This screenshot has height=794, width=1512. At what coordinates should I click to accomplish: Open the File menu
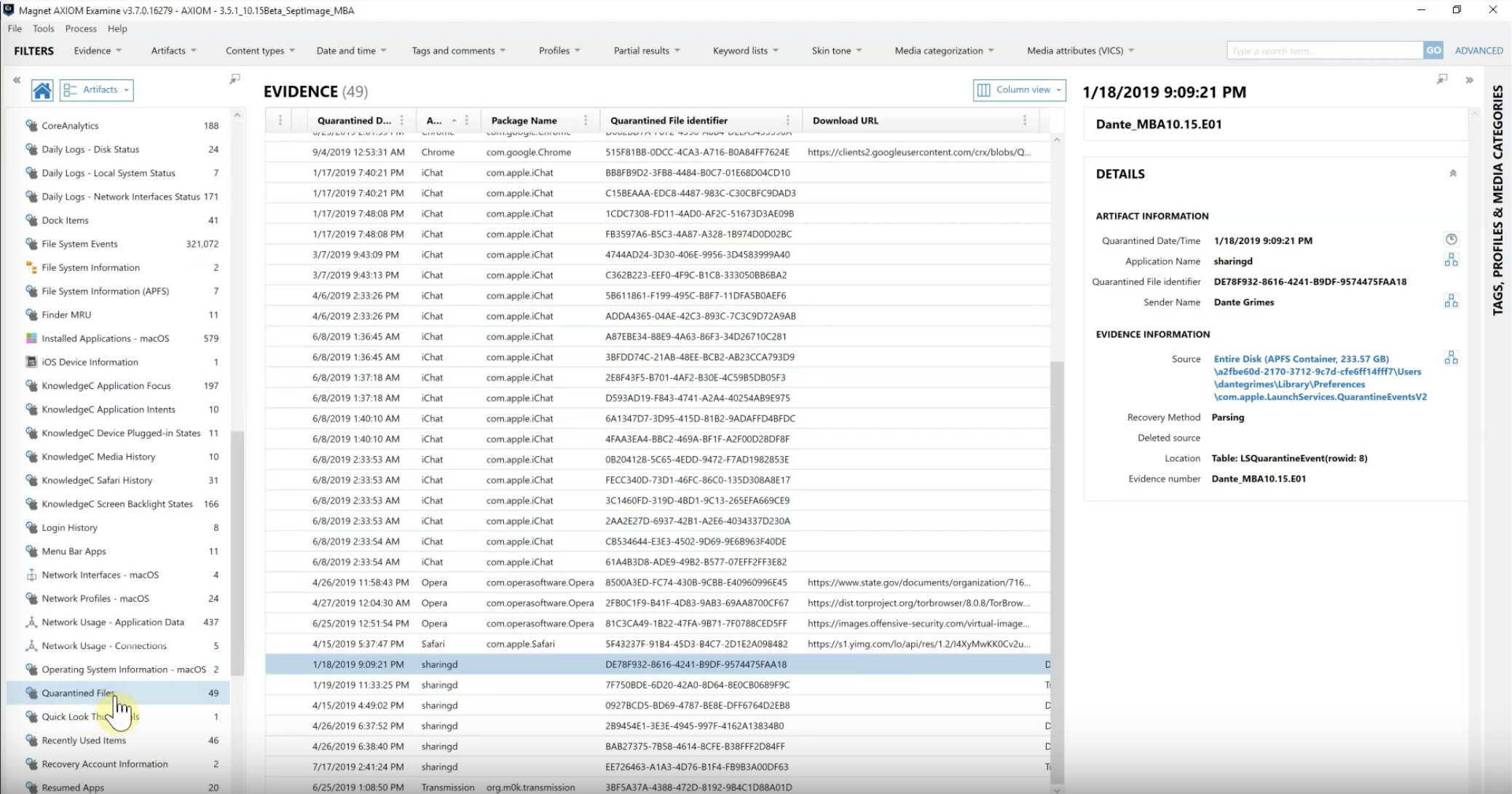[x=15, y=28]
